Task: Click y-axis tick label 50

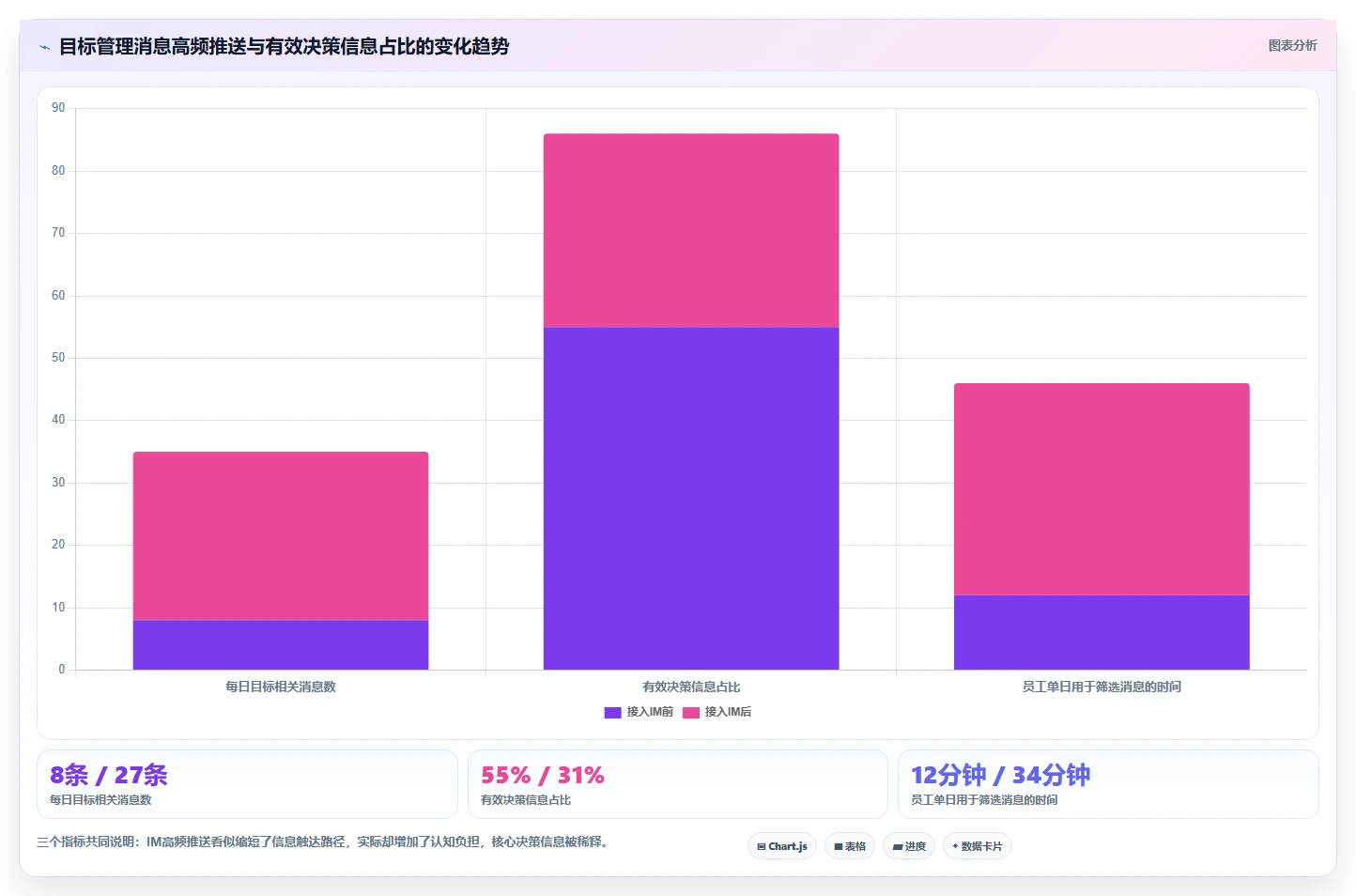Action: [58, 358]
